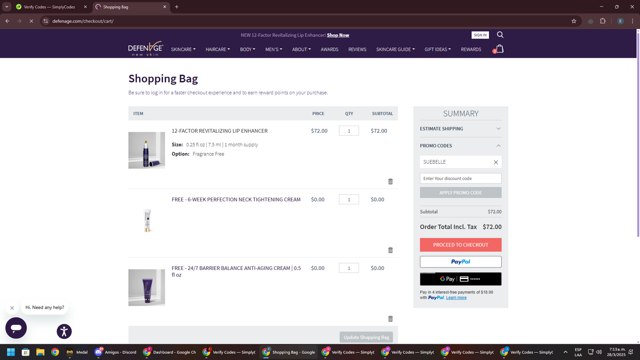Stop loading the page
The height and width of the screenshot is (360, 640).
31,21
